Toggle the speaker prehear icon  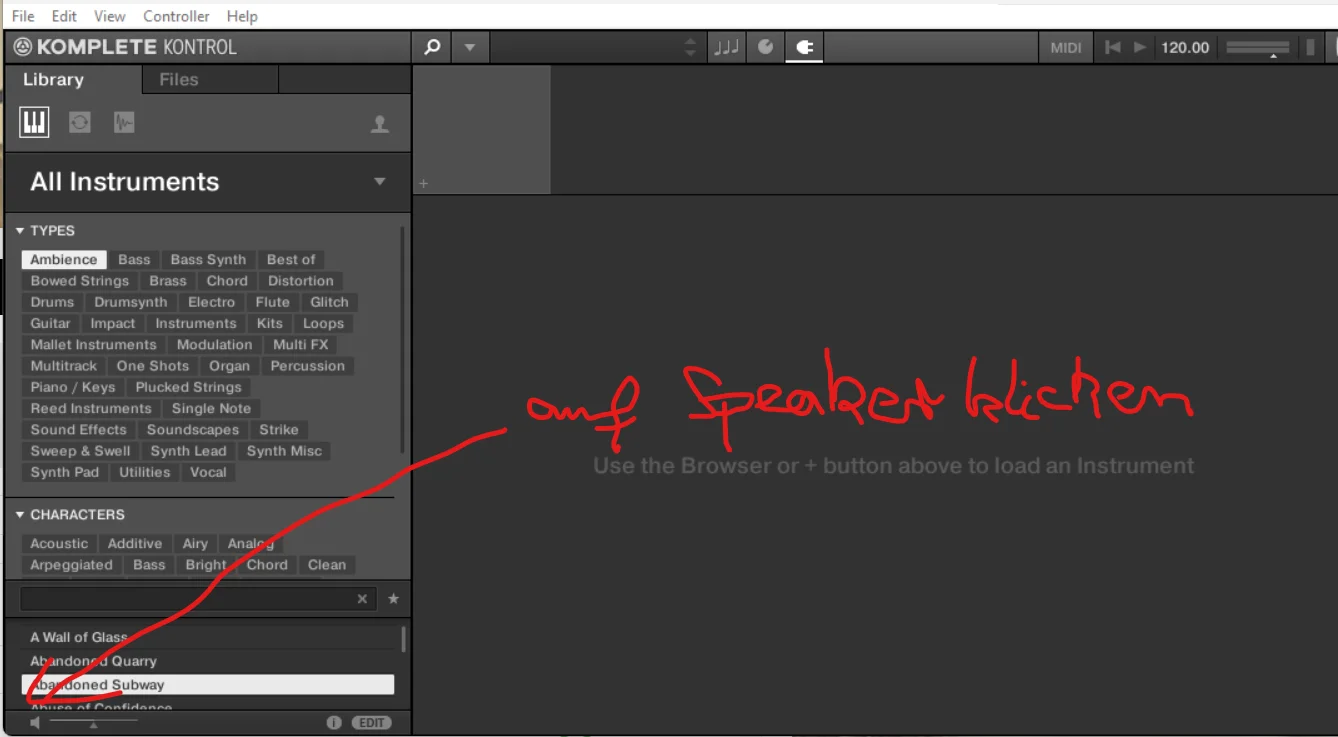click(35, 723)
